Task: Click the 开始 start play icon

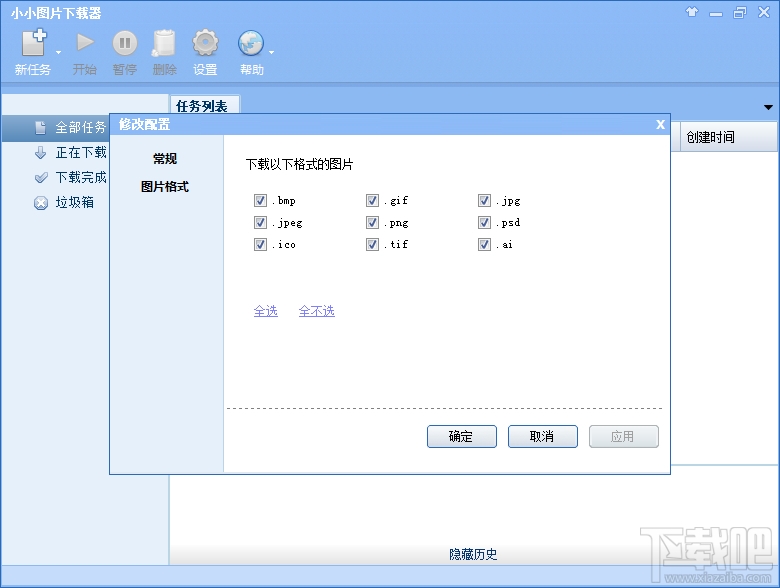Action: pos(85,43)
